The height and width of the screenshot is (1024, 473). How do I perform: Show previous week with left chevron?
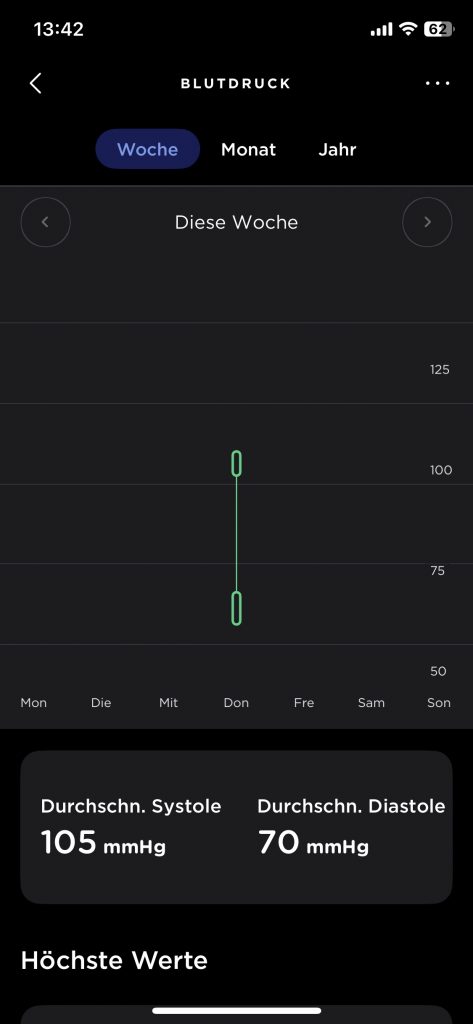(x=46, y=222)
